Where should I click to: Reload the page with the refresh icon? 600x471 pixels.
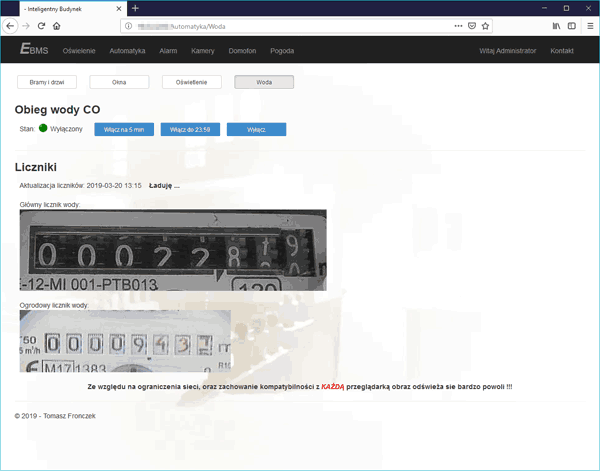41,25
